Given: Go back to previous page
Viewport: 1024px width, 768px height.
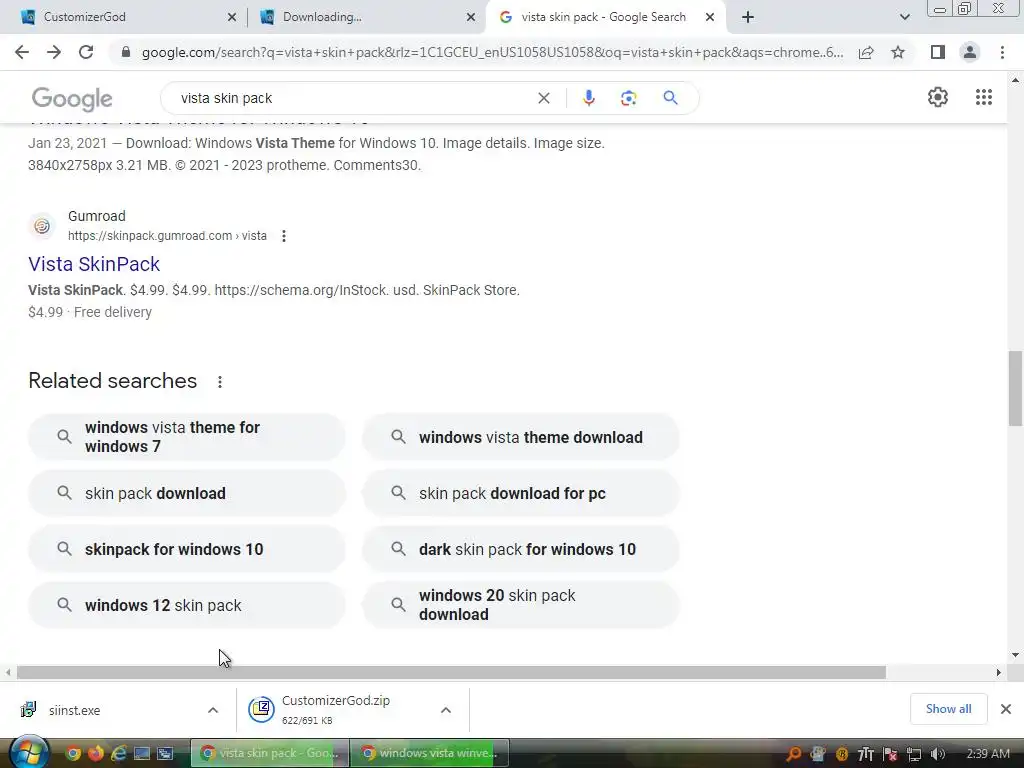Looking at the screenshot, I should [22, 52].
